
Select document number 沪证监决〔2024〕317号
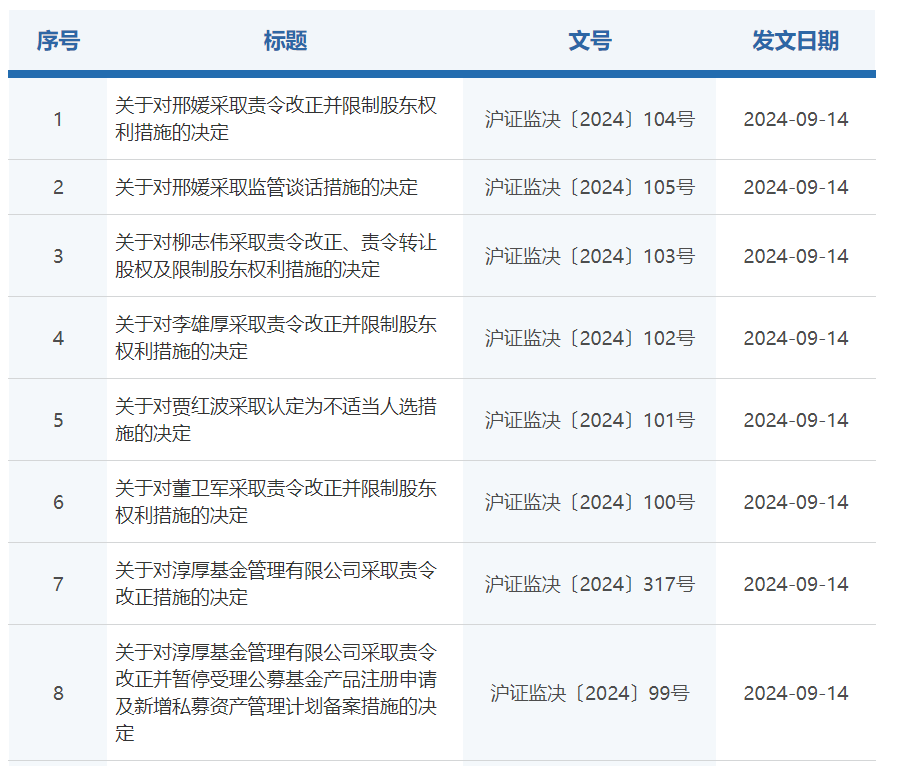(x=590, y=583)
